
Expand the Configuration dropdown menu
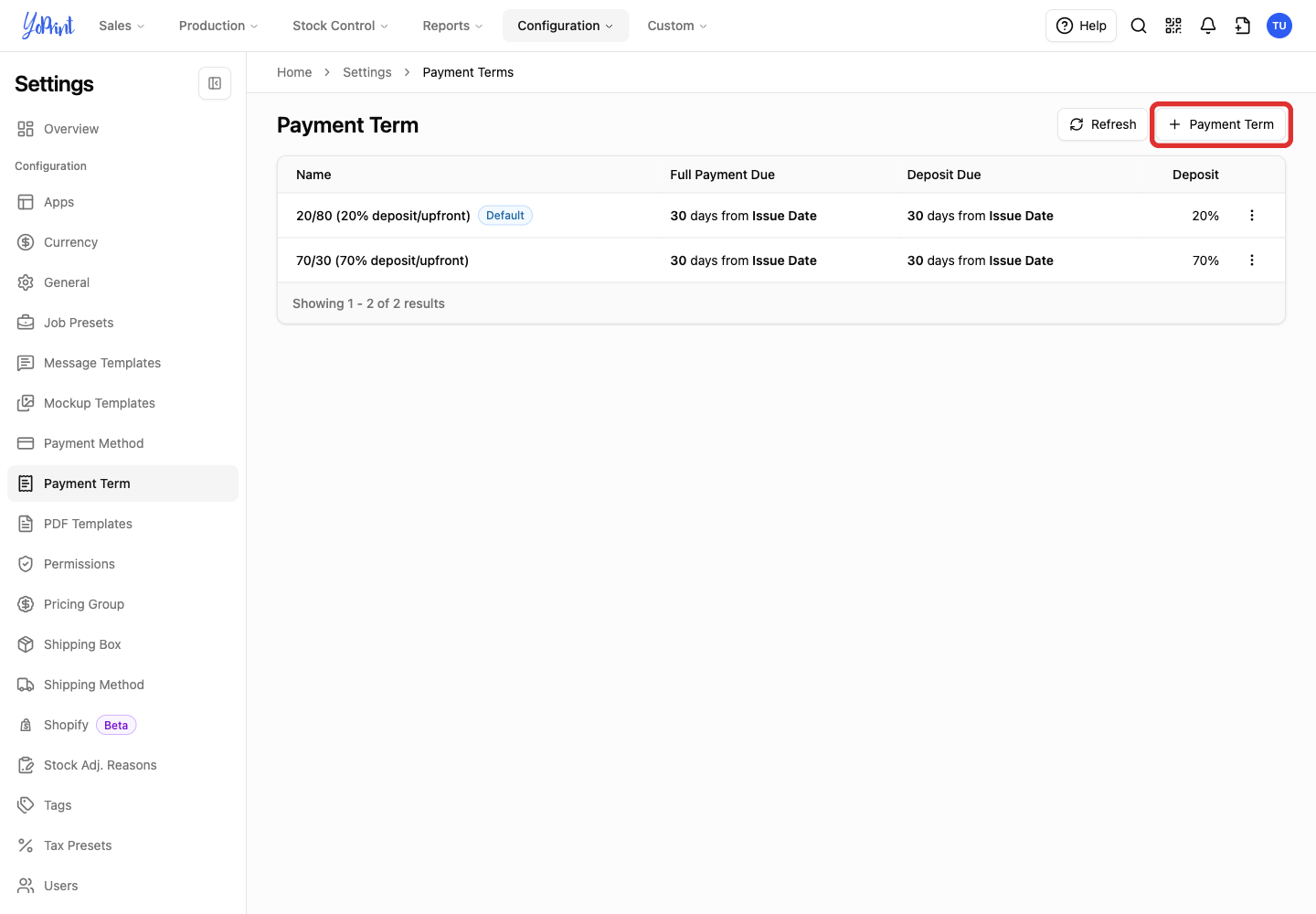(566, 26)
